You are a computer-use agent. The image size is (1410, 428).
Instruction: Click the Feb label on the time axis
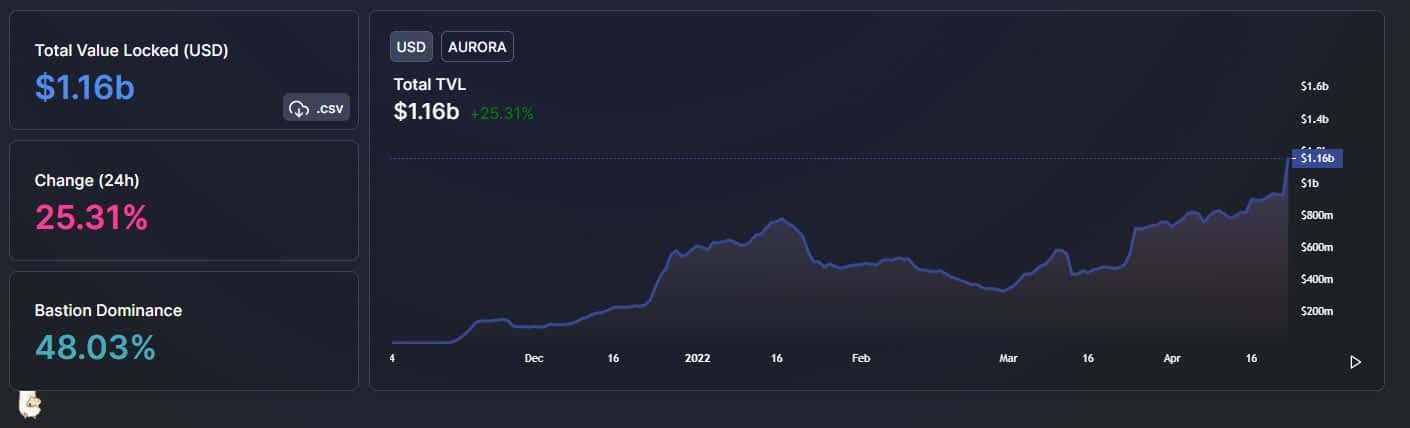click(x=861, y=358)
